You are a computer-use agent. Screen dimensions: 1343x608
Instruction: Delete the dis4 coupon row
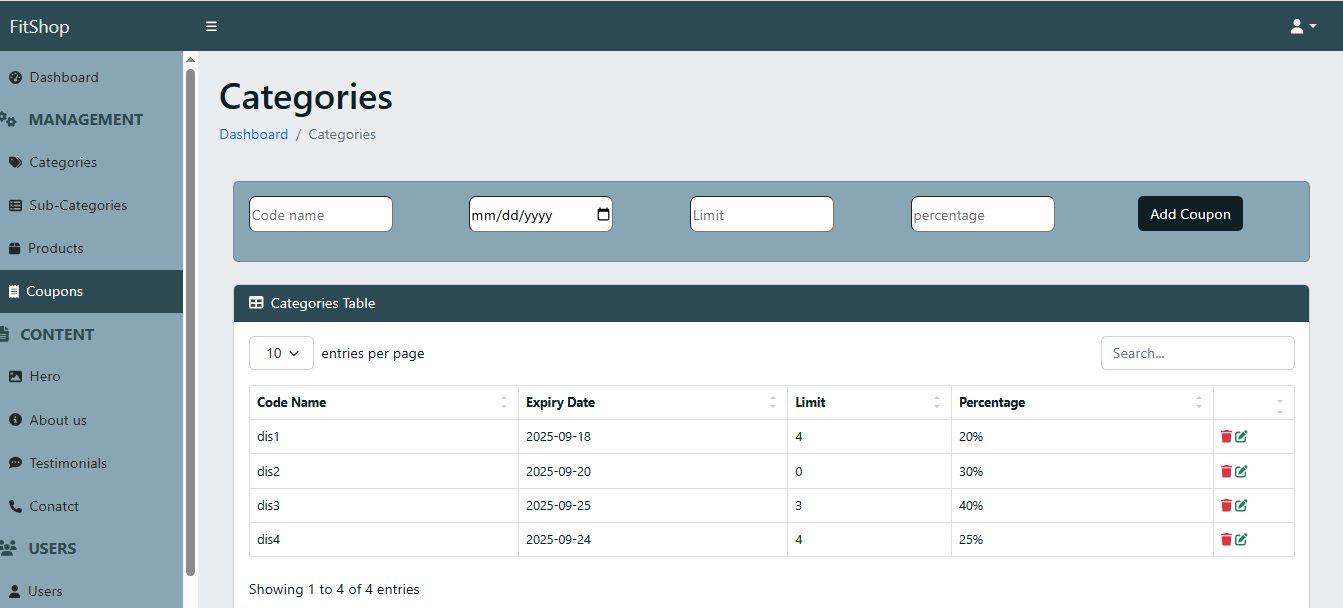1226,540
